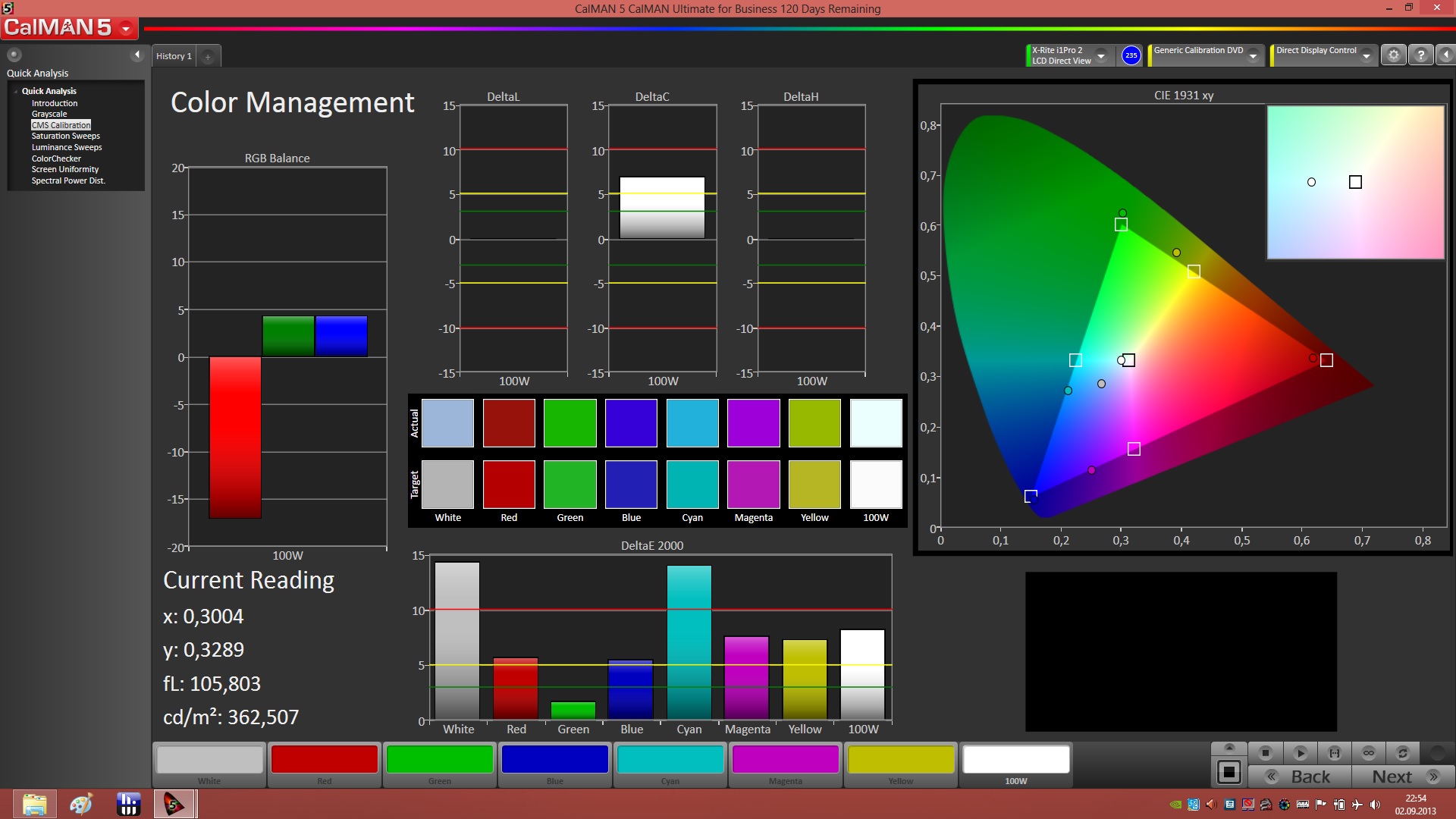This screenshot has height=819, width=1456.
Task: Switch to the History 1 tab
Action: (174, 56)
